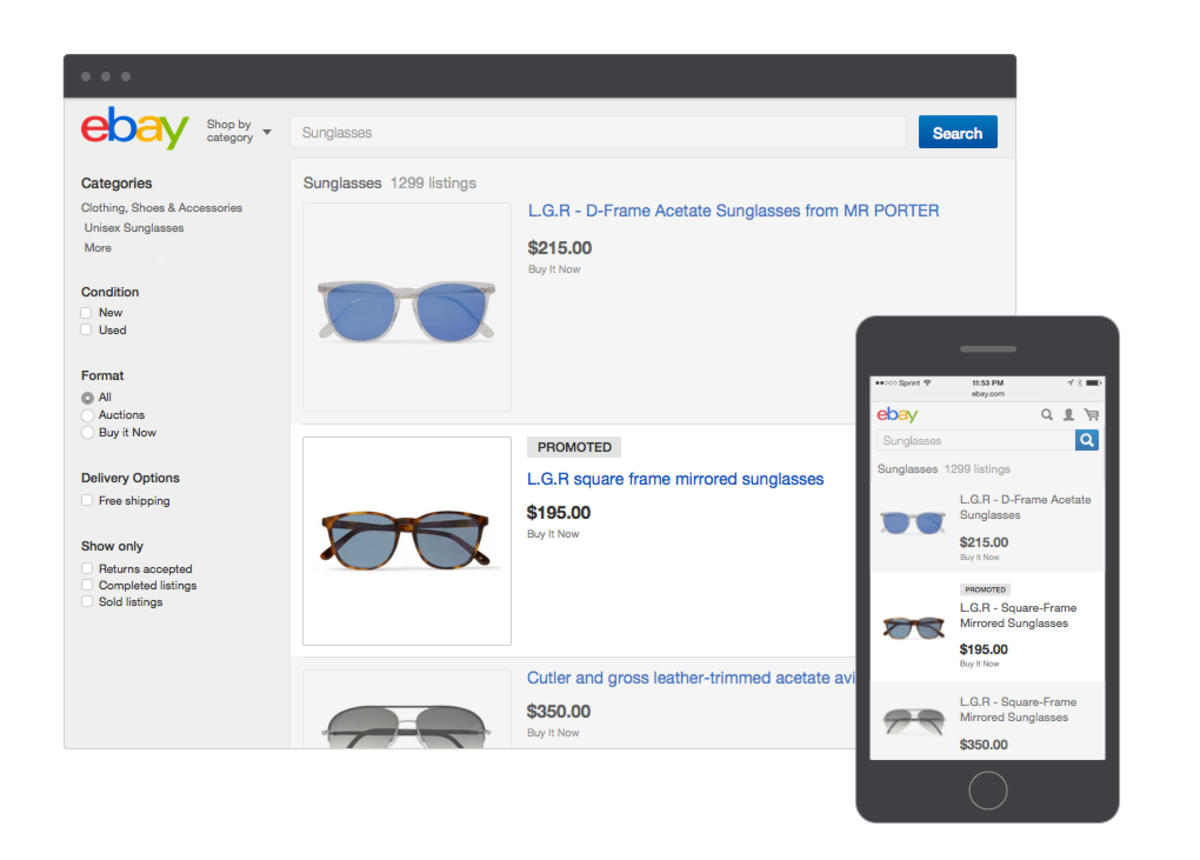The height and width of the screenshot is (860, 1200).
Task: Click the Show only heading
Action: [112, 546]
